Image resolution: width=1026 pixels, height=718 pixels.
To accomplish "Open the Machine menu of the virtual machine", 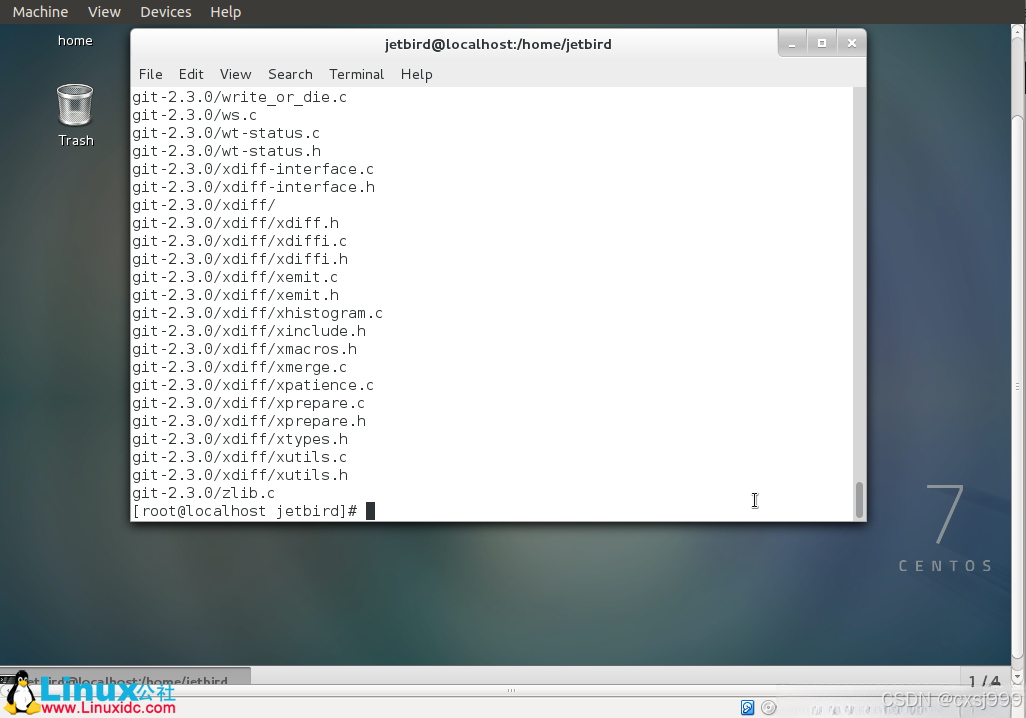I will click(x=39, y=11).
